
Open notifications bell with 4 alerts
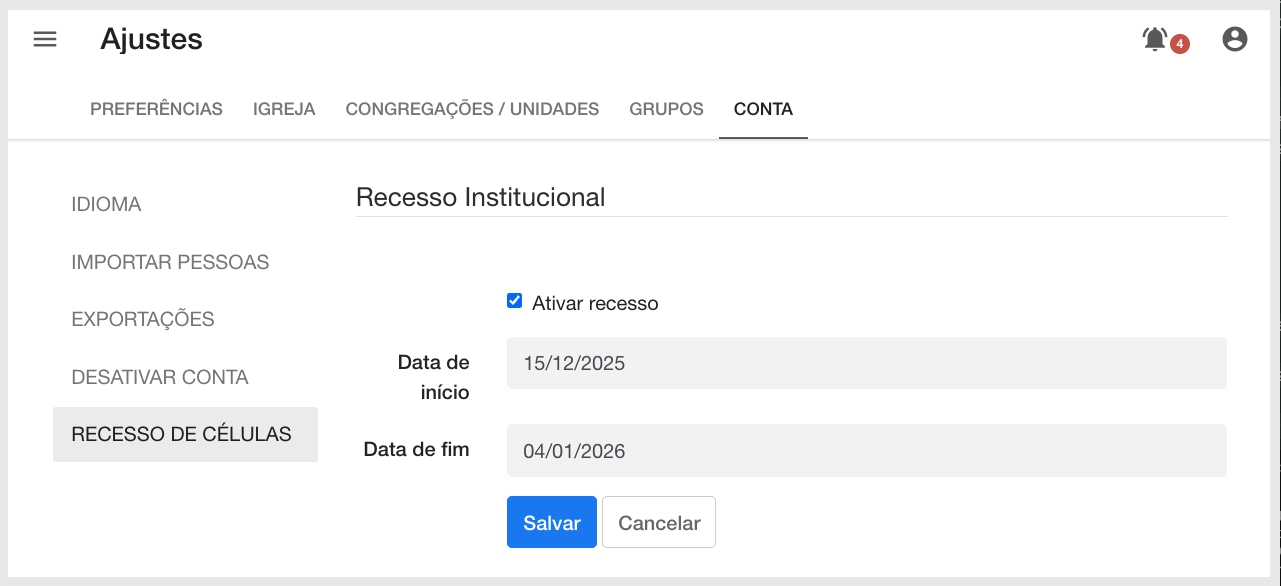(x=1155, y=39)
